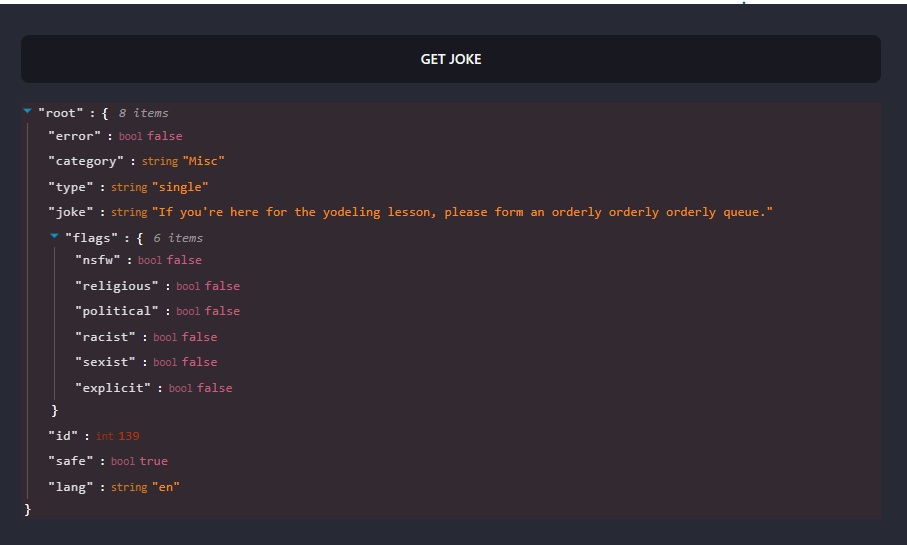Screen dimensions: 907x545
Task: Click the "safe" key
Action: [x=71, y=461]
